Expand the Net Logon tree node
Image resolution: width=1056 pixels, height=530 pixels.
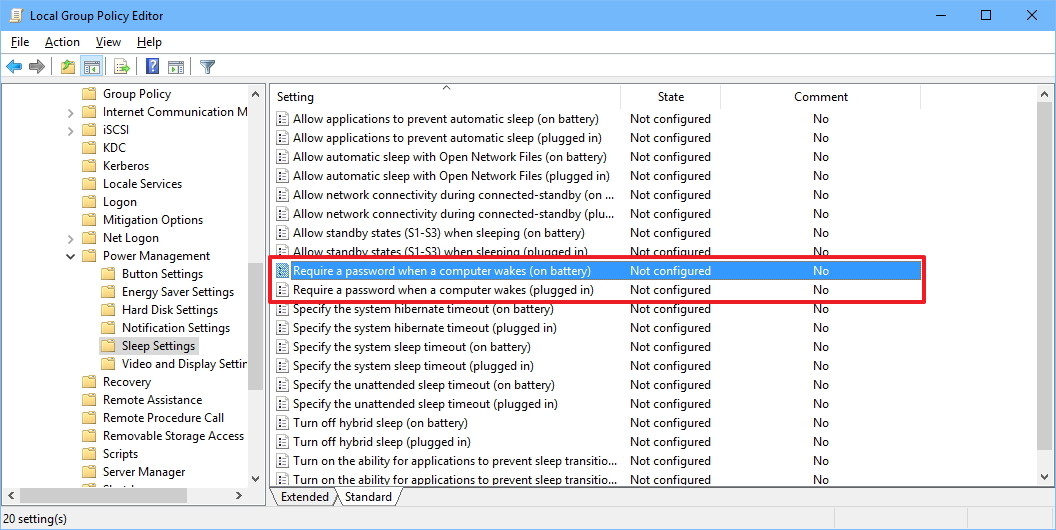pyautogui.click(x=71, y=238)
